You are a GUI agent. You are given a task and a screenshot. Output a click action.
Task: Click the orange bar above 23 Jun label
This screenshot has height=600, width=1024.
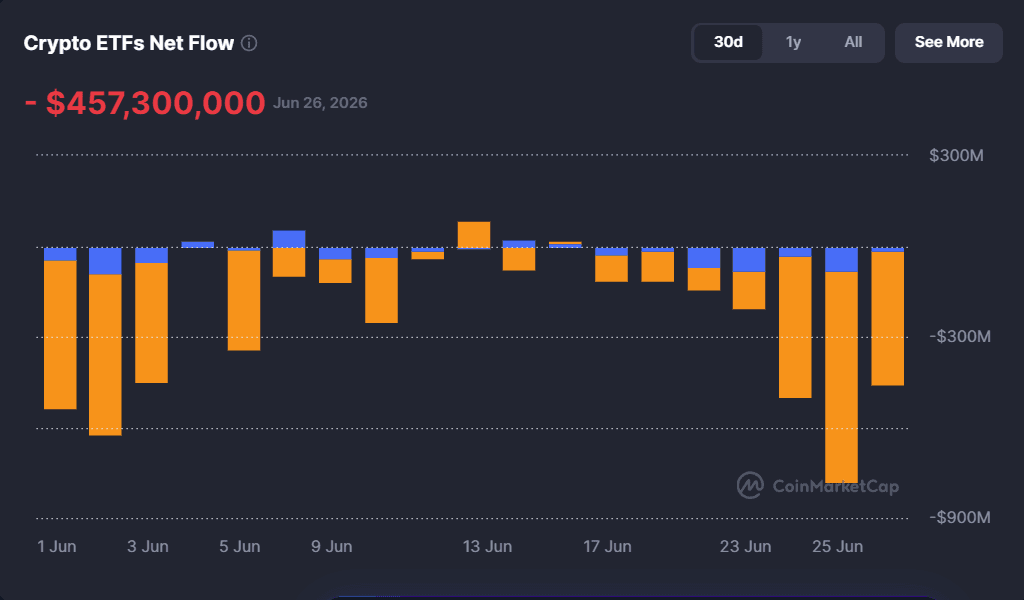749,291
